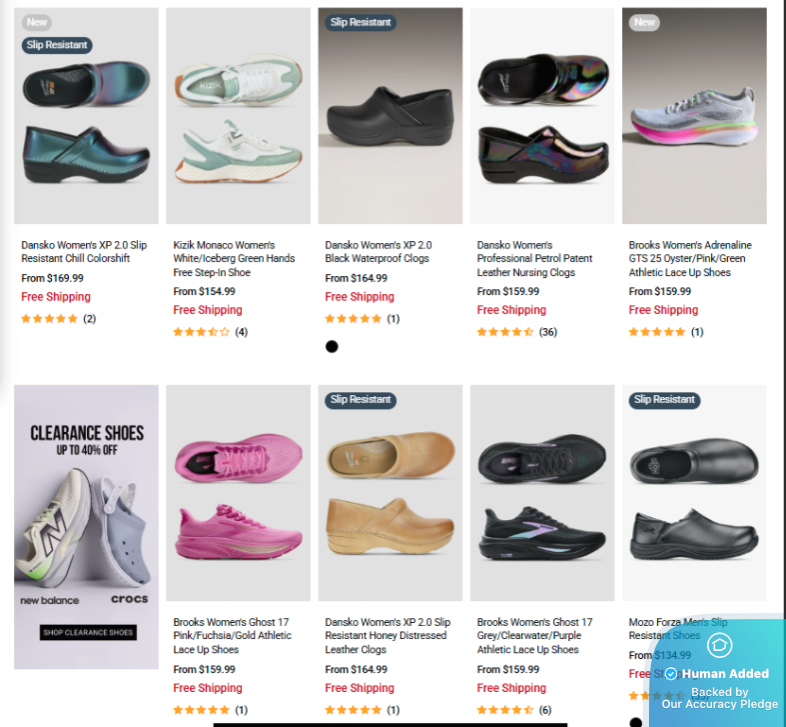Viewport: 786px width, 727px height.
Task: Click the house icon in Human Added badge
Action: point(719,645)
